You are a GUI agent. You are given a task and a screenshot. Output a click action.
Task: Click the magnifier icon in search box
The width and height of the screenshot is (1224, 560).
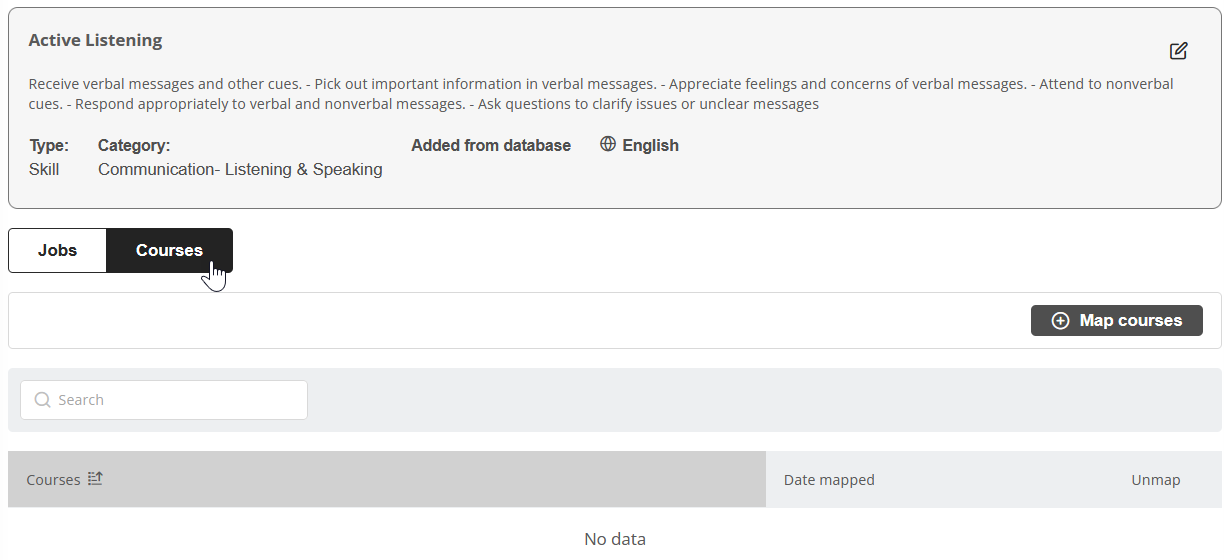click(42, 400)
